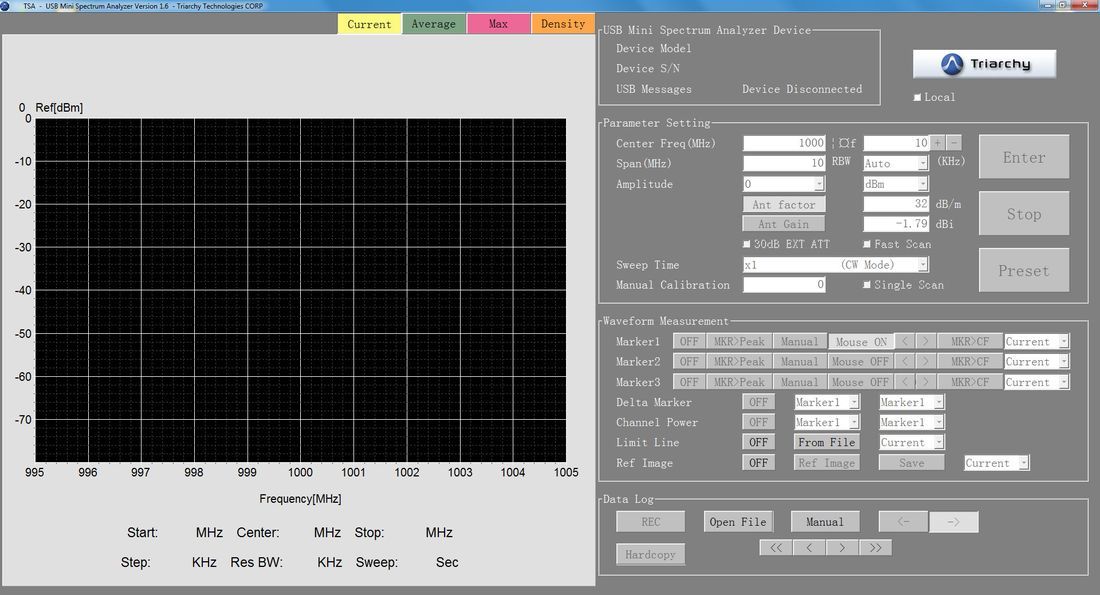
Task: Click the REC icon in Data Log
Action: [650, 521]
